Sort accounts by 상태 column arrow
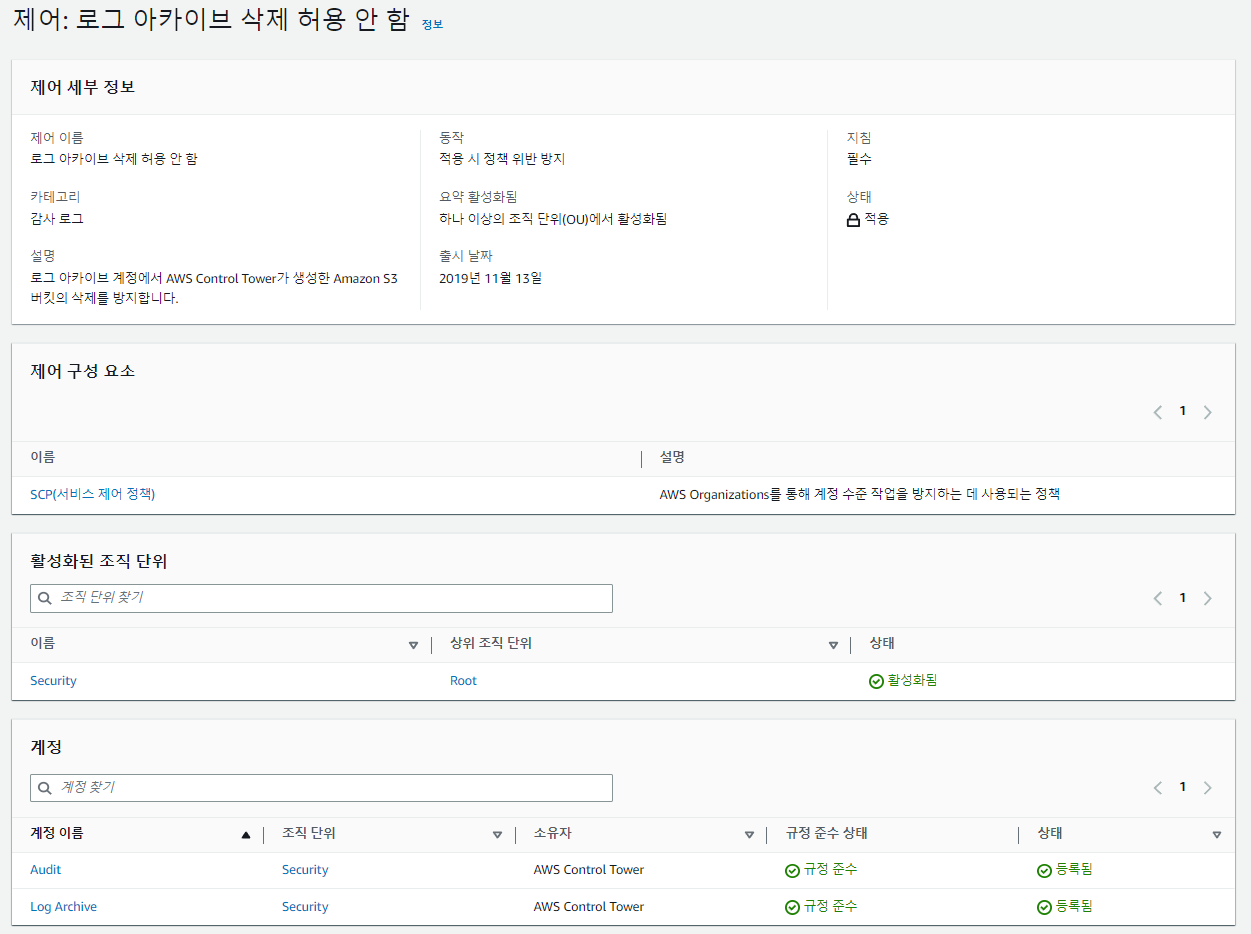This screenshot has height=934, width=1251. pos(1217,835)
